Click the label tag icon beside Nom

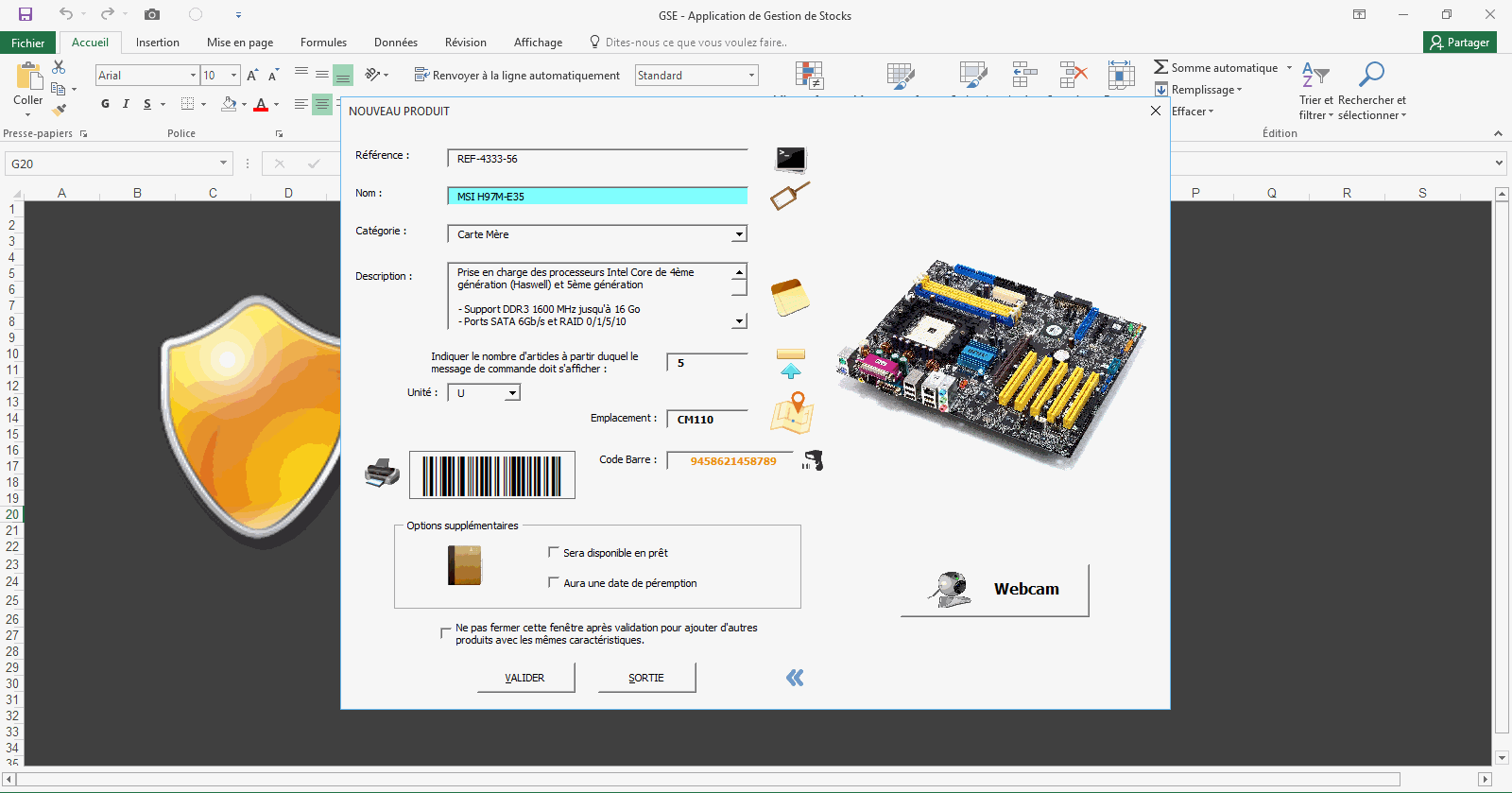790,196
